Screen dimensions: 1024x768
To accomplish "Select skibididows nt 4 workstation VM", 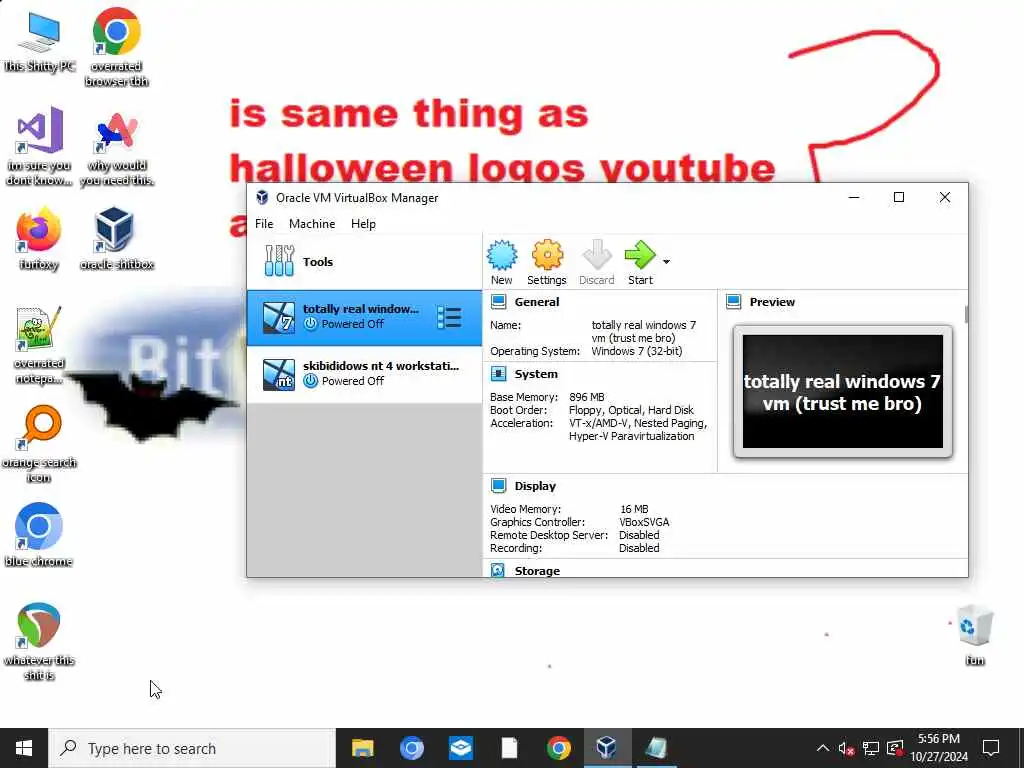I will tap(364, 374).
